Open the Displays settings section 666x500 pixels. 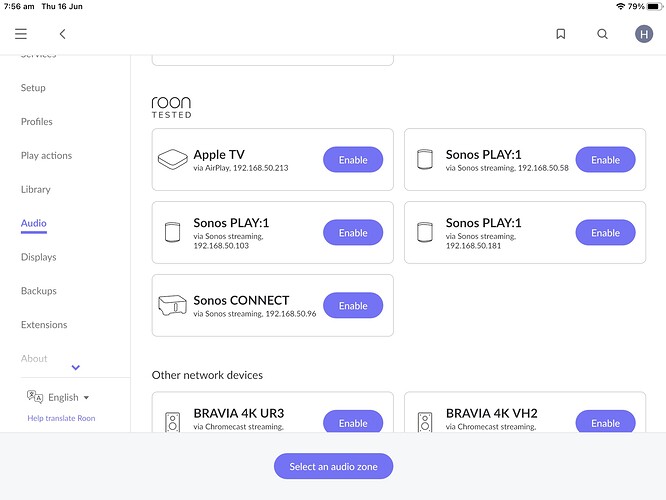click(39, 257)
